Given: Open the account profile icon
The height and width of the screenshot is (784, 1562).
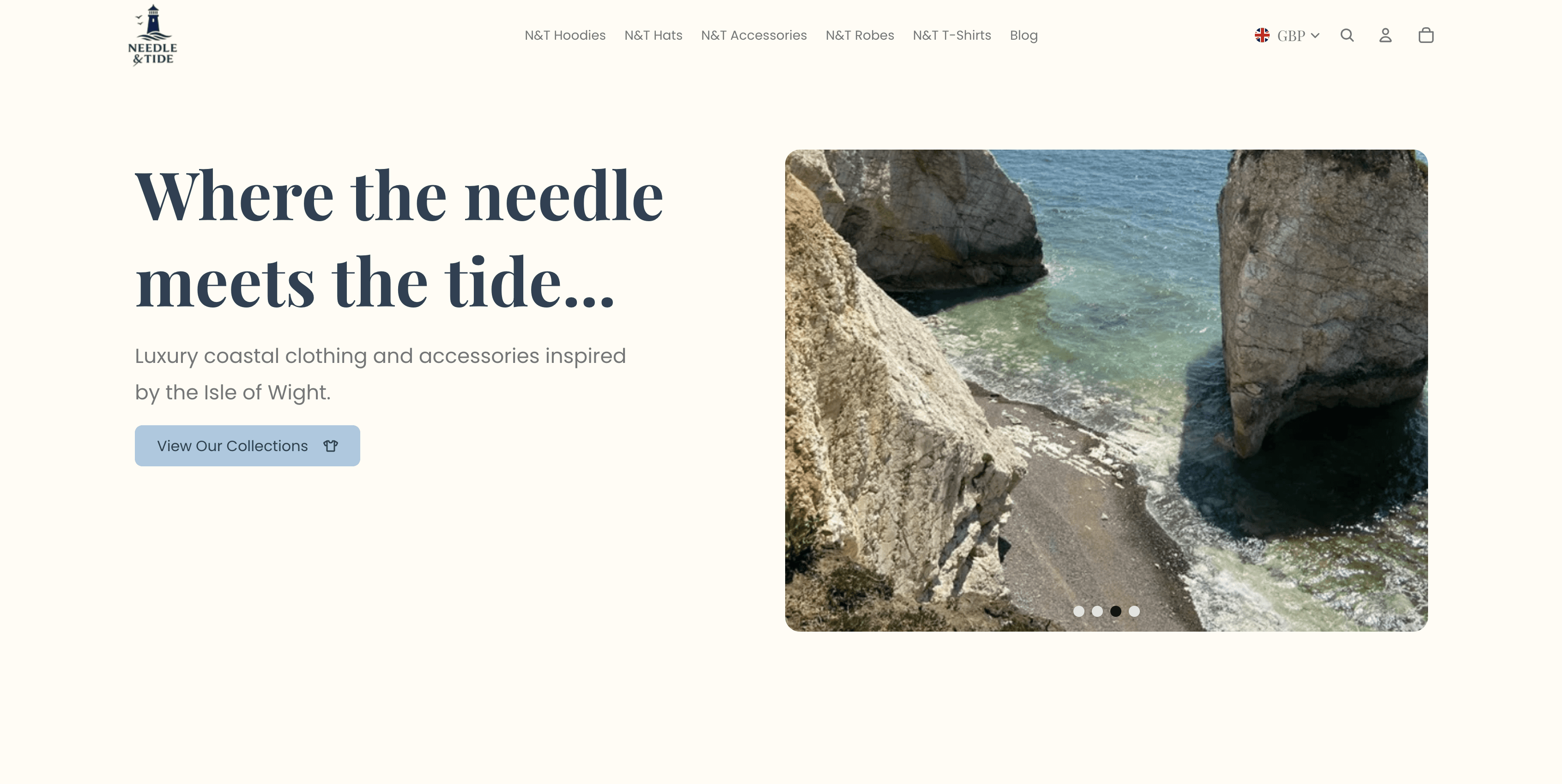Looking at the screenshot, I should (1386, 35).
